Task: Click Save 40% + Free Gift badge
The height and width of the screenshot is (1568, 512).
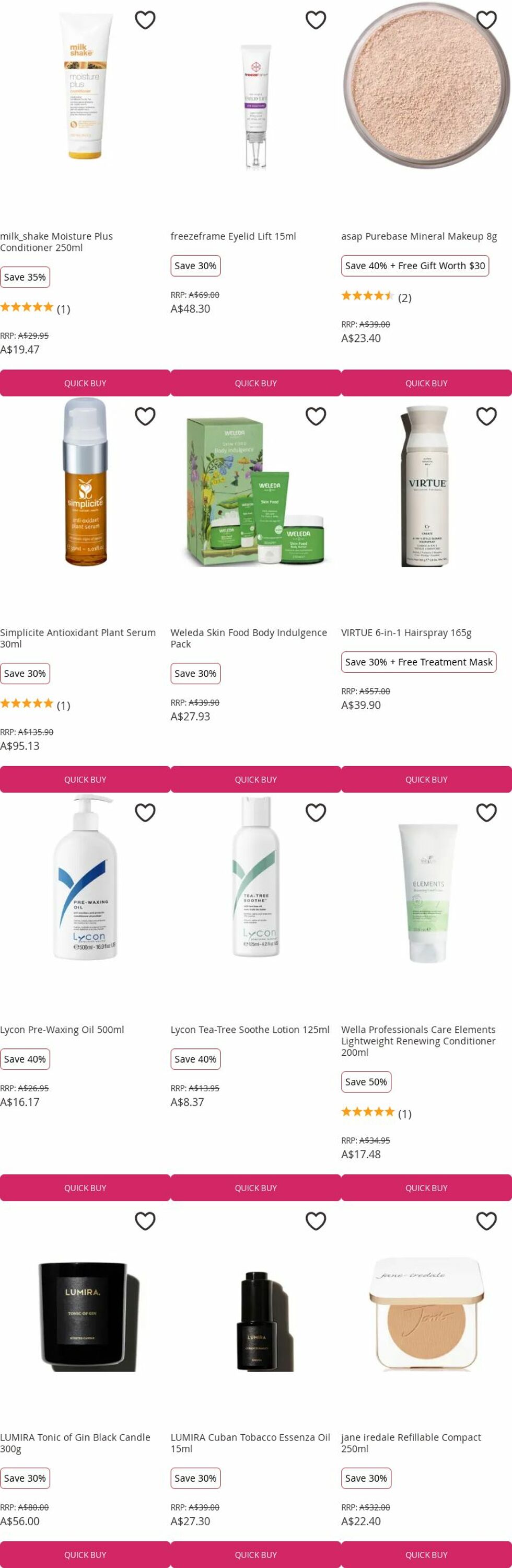Action: 415,266
